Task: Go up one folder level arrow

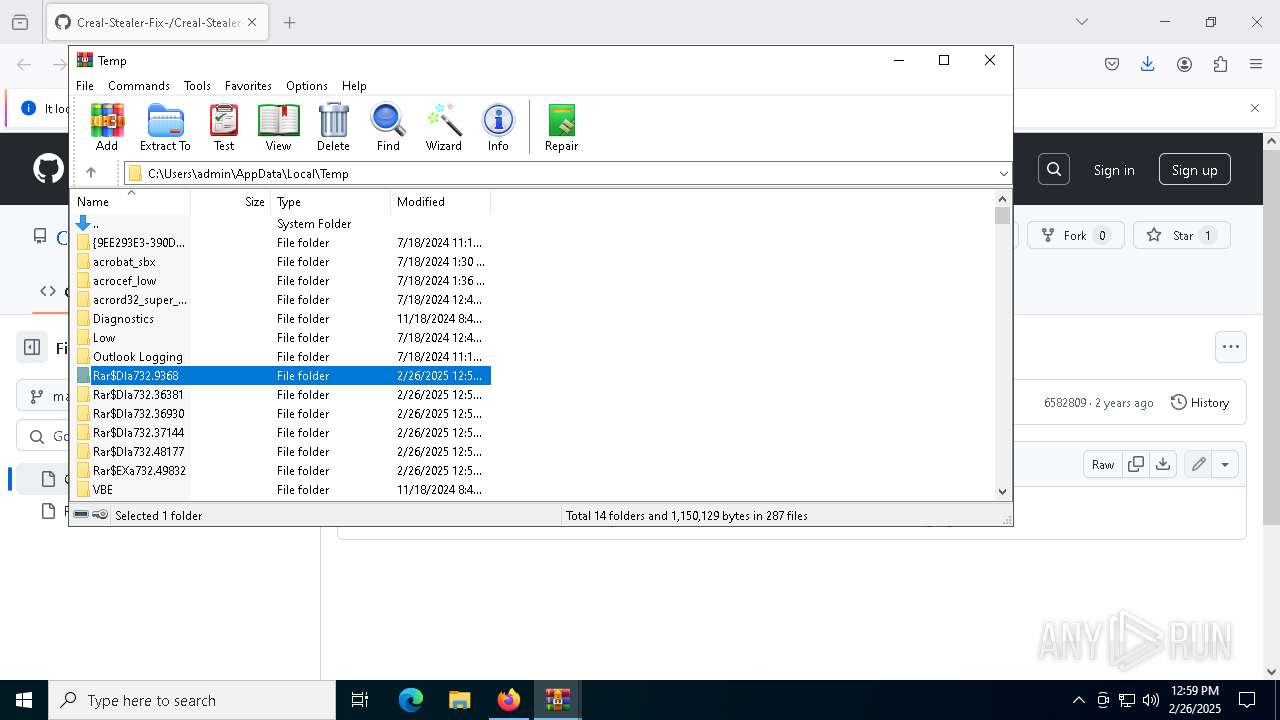Action: (x=91, y=173)
